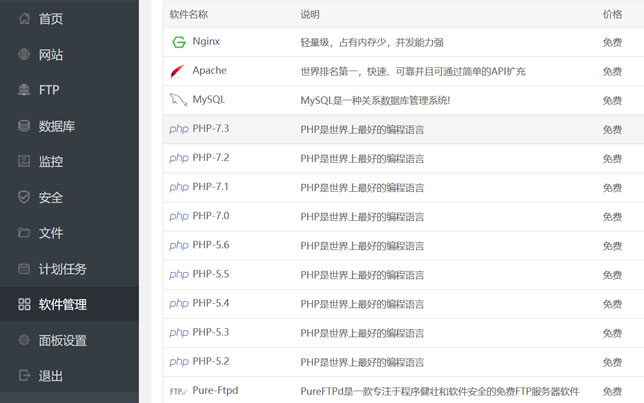This screenshot has width=644, height=403.
Task: Click the gear icon beside 面板设置
Action: (24, 340)
